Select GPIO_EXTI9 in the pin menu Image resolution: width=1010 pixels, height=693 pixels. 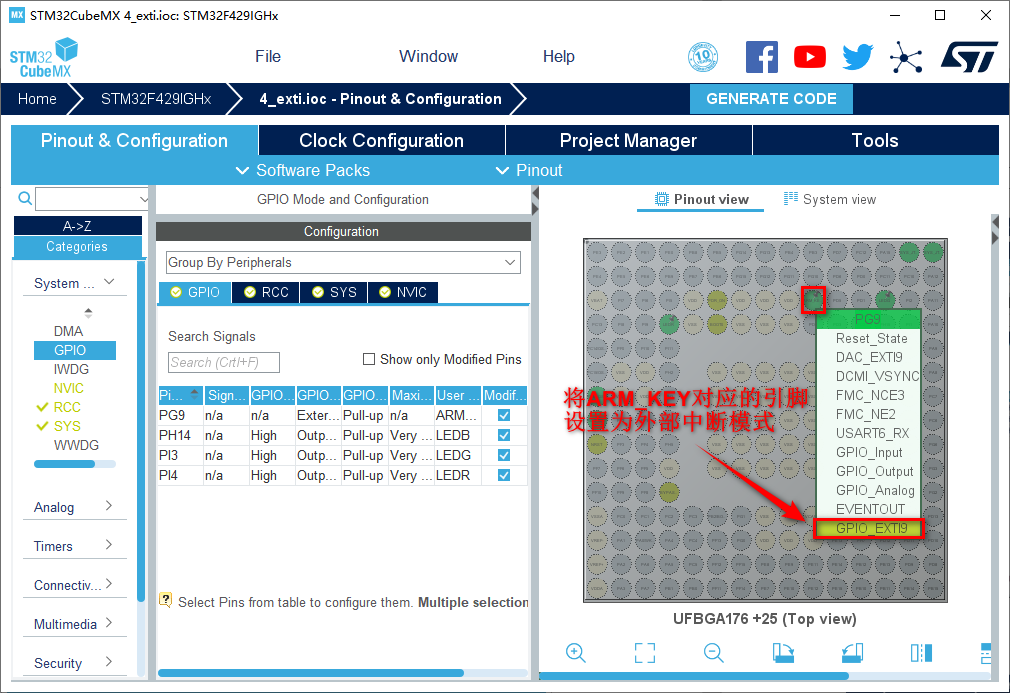click(x=870, y=528)
